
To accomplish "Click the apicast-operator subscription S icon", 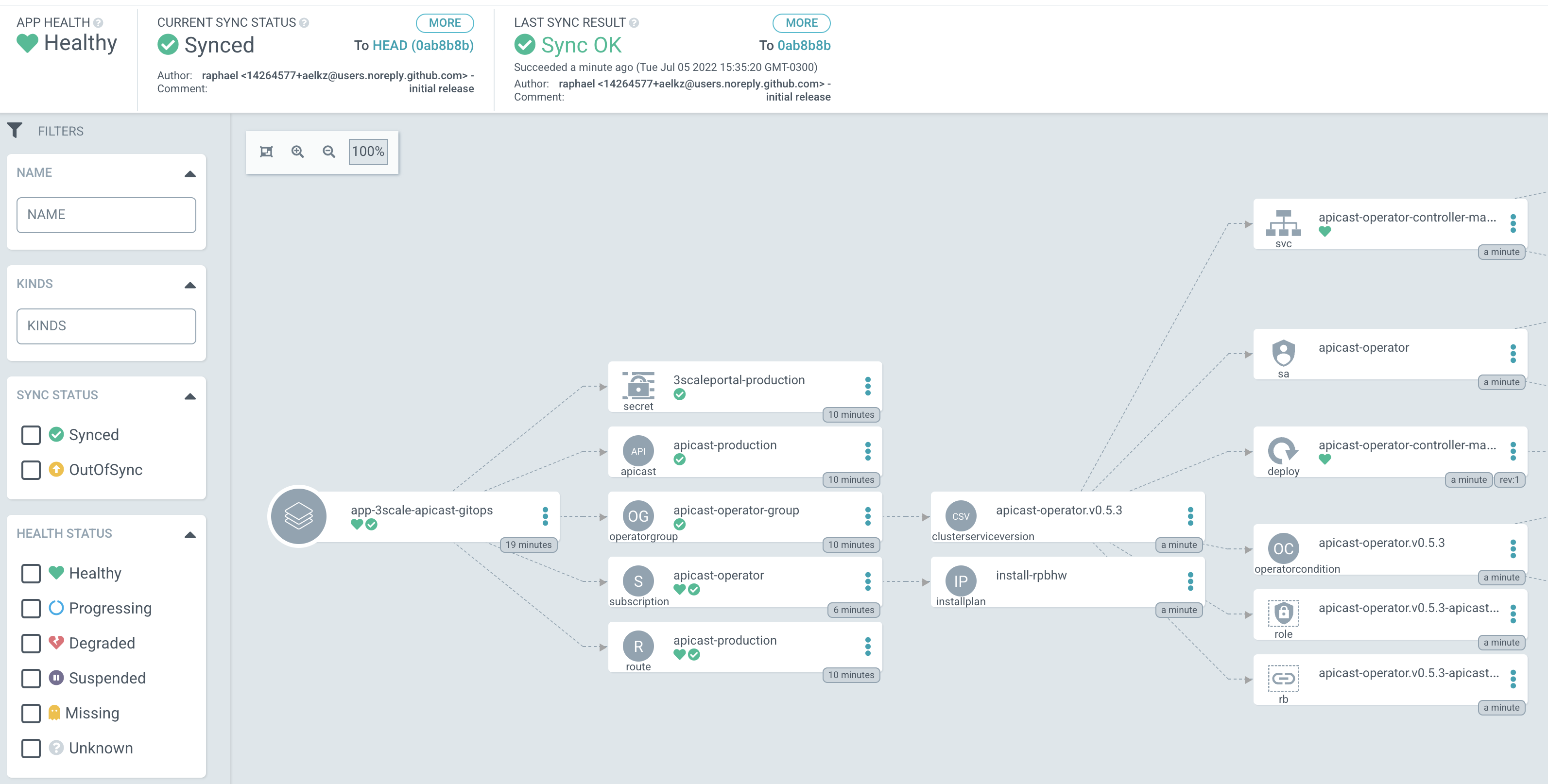I will click(638, 581).
